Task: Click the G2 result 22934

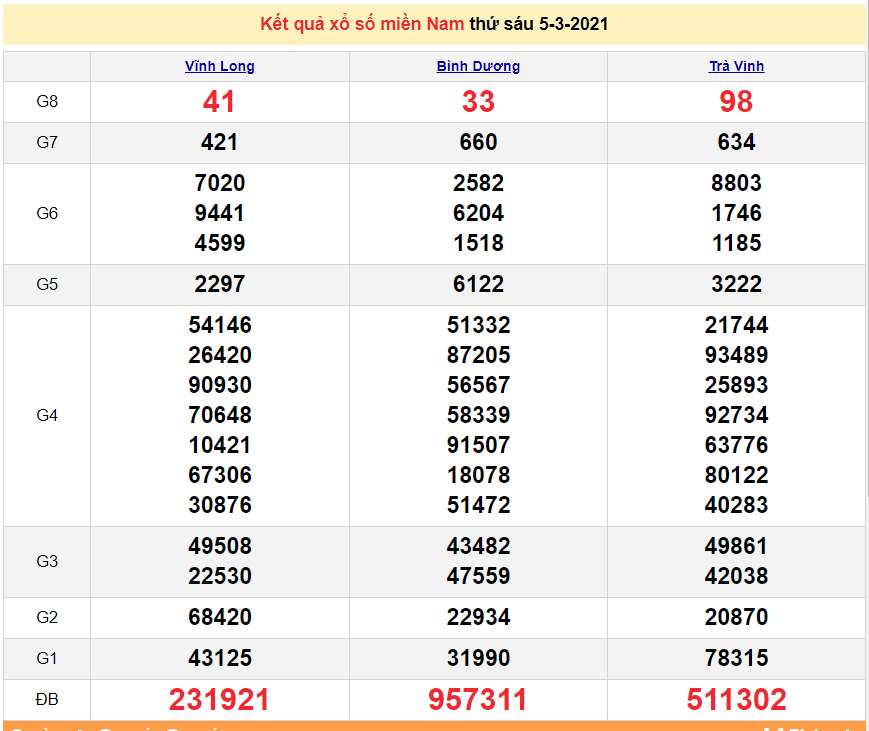Action: [478, 617]
